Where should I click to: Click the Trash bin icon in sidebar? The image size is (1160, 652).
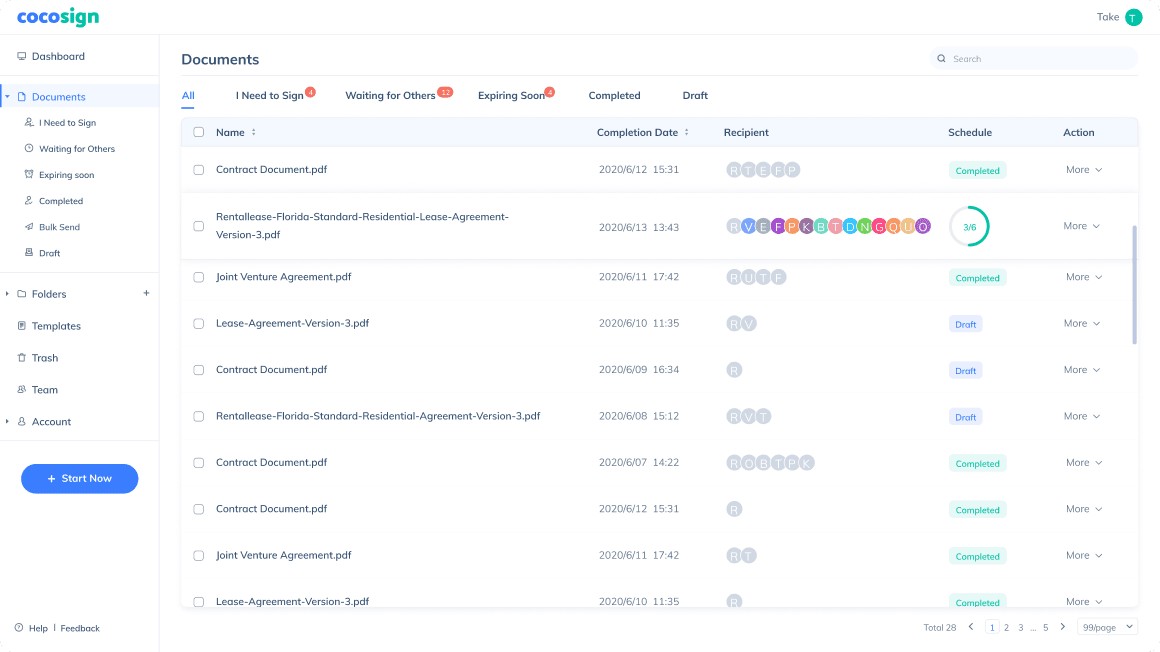(22, 358)
